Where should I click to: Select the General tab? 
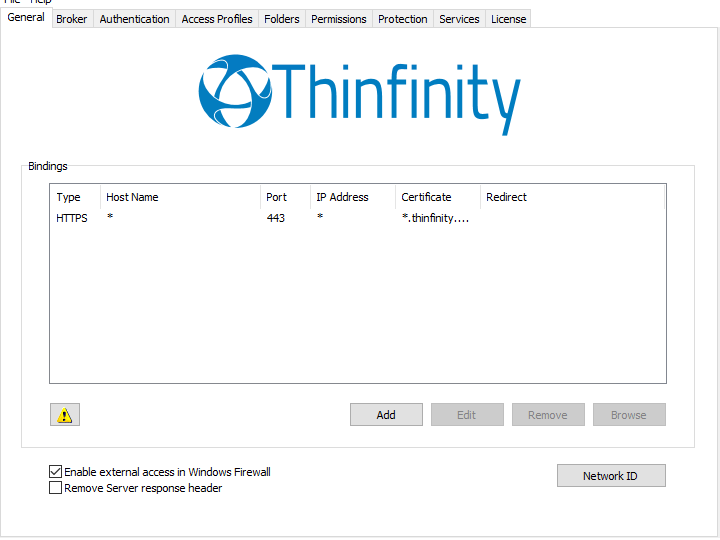coord(26,17)
